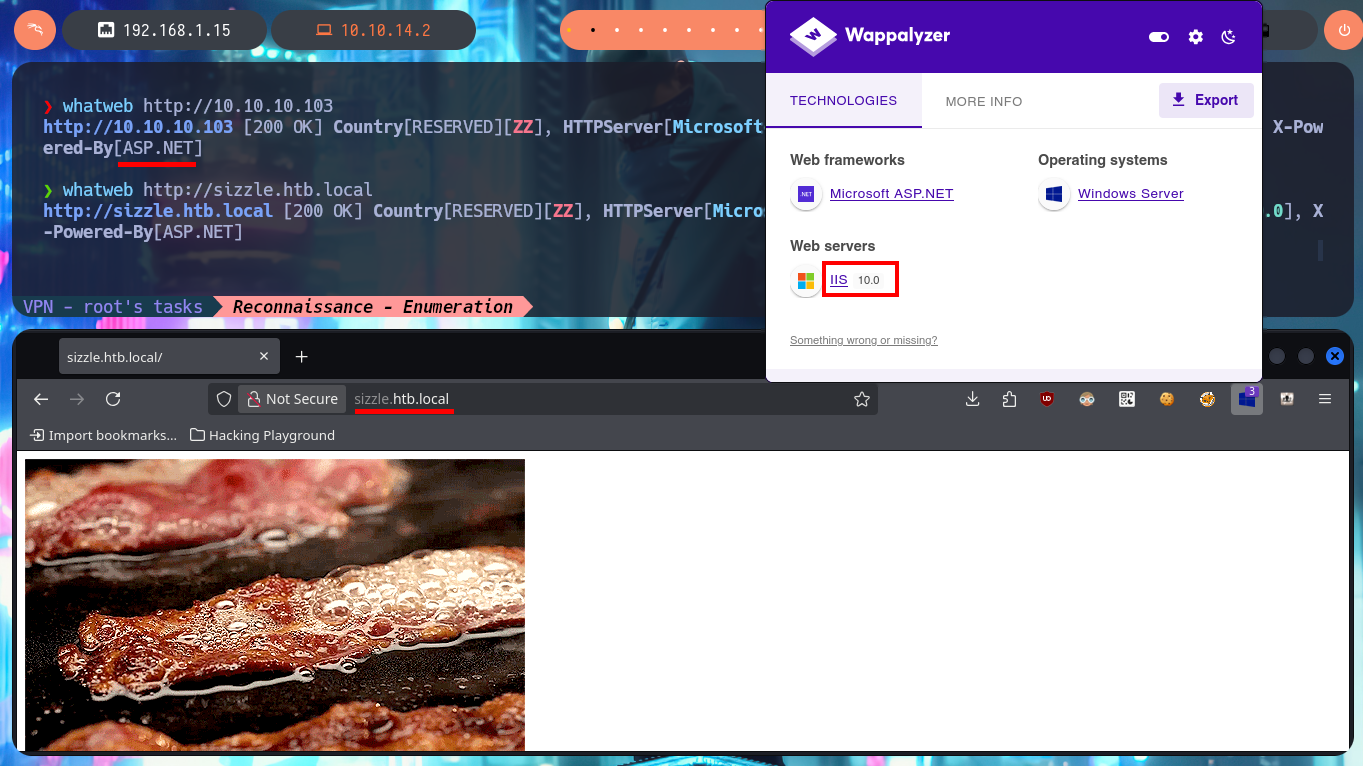Viewport: 1363px width, 766px height.
Task: Reload the sizzle.htb.local page
Action: coord(113,399)
